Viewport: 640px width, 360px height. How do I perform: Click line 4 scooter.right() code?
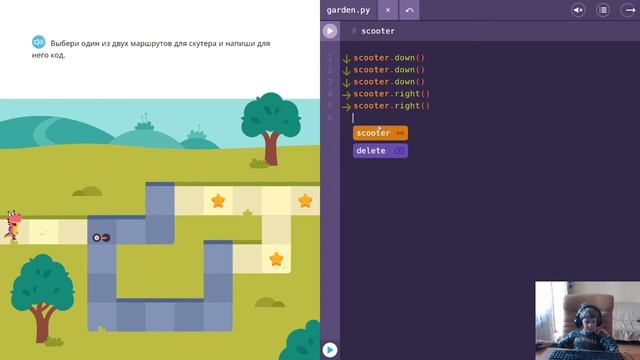point(391,94)
